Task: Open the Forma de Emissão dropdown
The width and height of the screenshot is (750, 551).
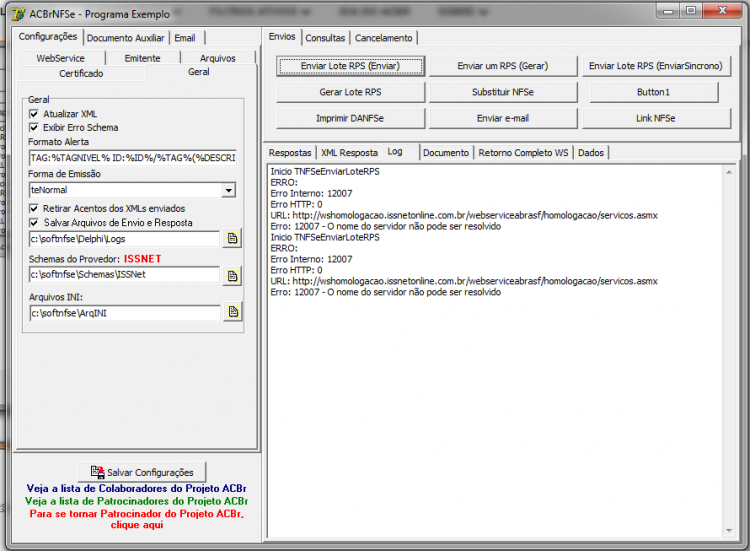Action: [229, 190]
